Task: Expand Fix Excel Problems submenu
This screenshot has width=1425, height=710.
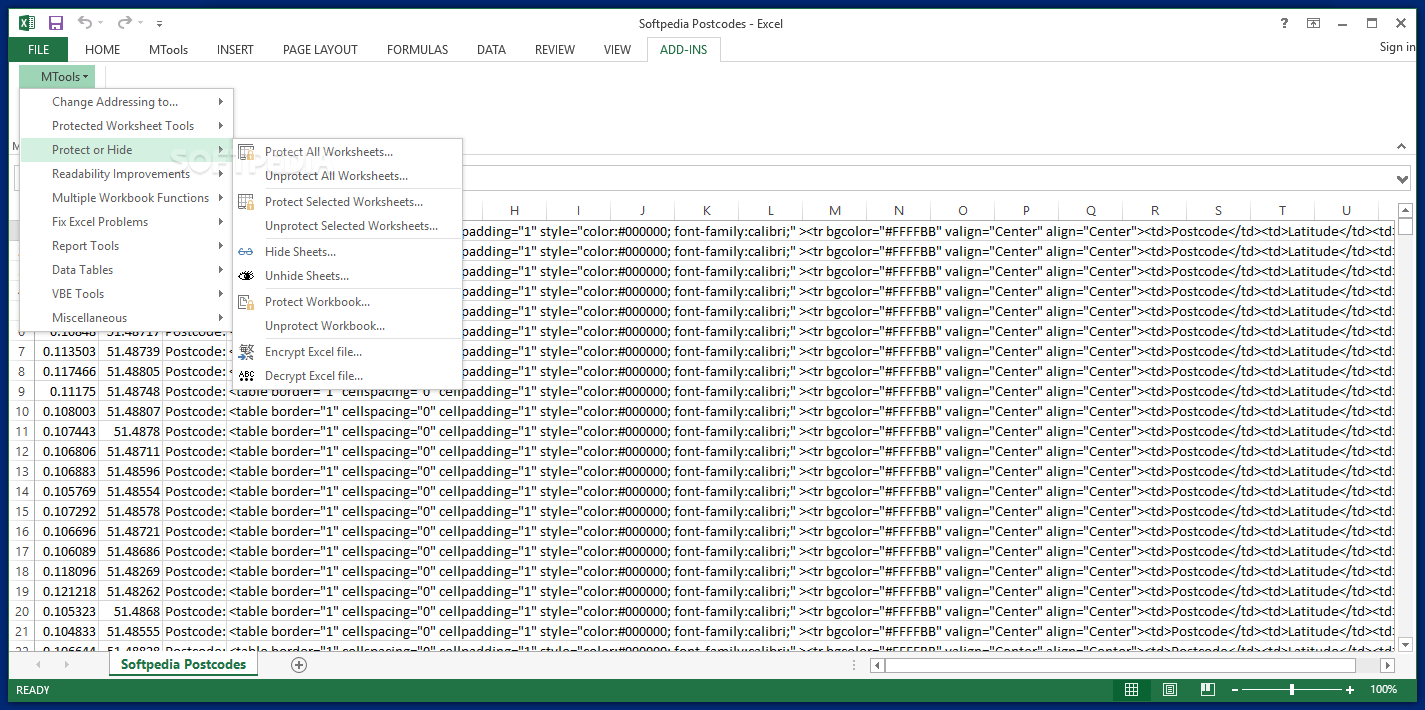Action: tap(127, 222)
